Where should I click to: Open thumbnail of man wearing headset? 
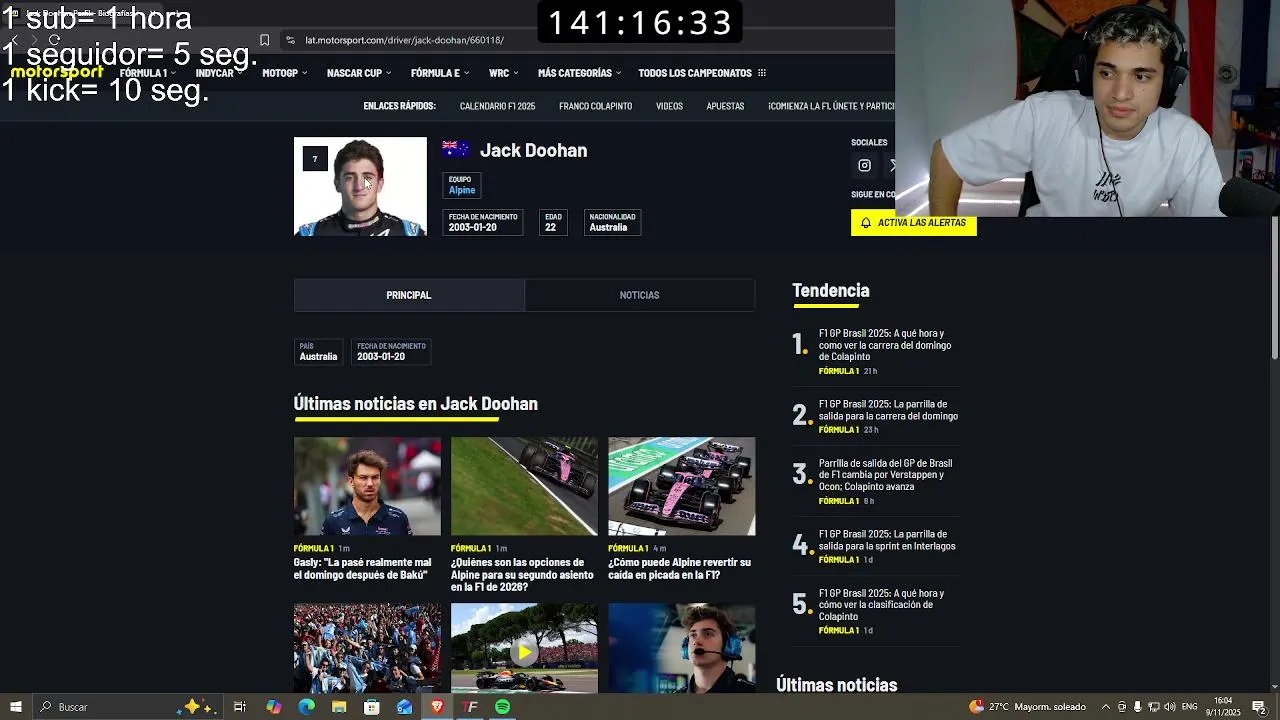[681, 648]
